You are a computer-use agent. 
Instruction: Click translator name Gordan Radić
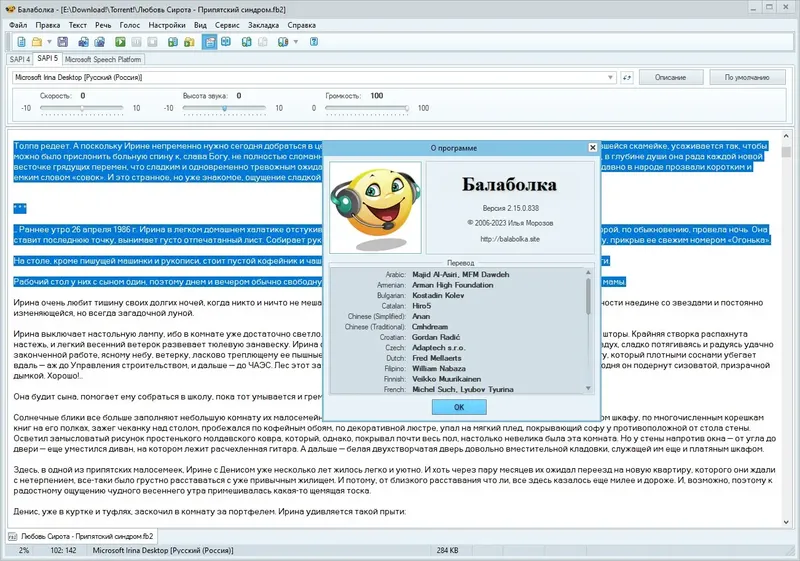tap(436, 337)
